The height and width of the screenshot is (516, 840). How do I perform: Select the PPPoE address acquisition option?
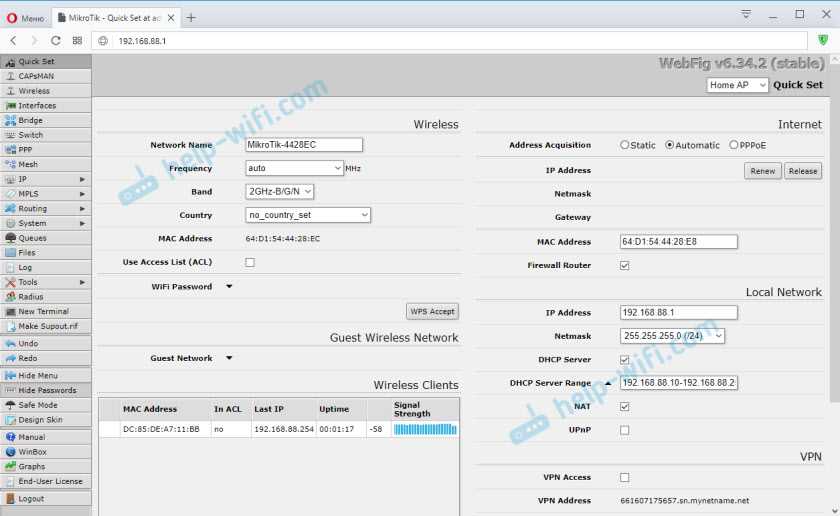pyautogui.click(x=734, y=145)
